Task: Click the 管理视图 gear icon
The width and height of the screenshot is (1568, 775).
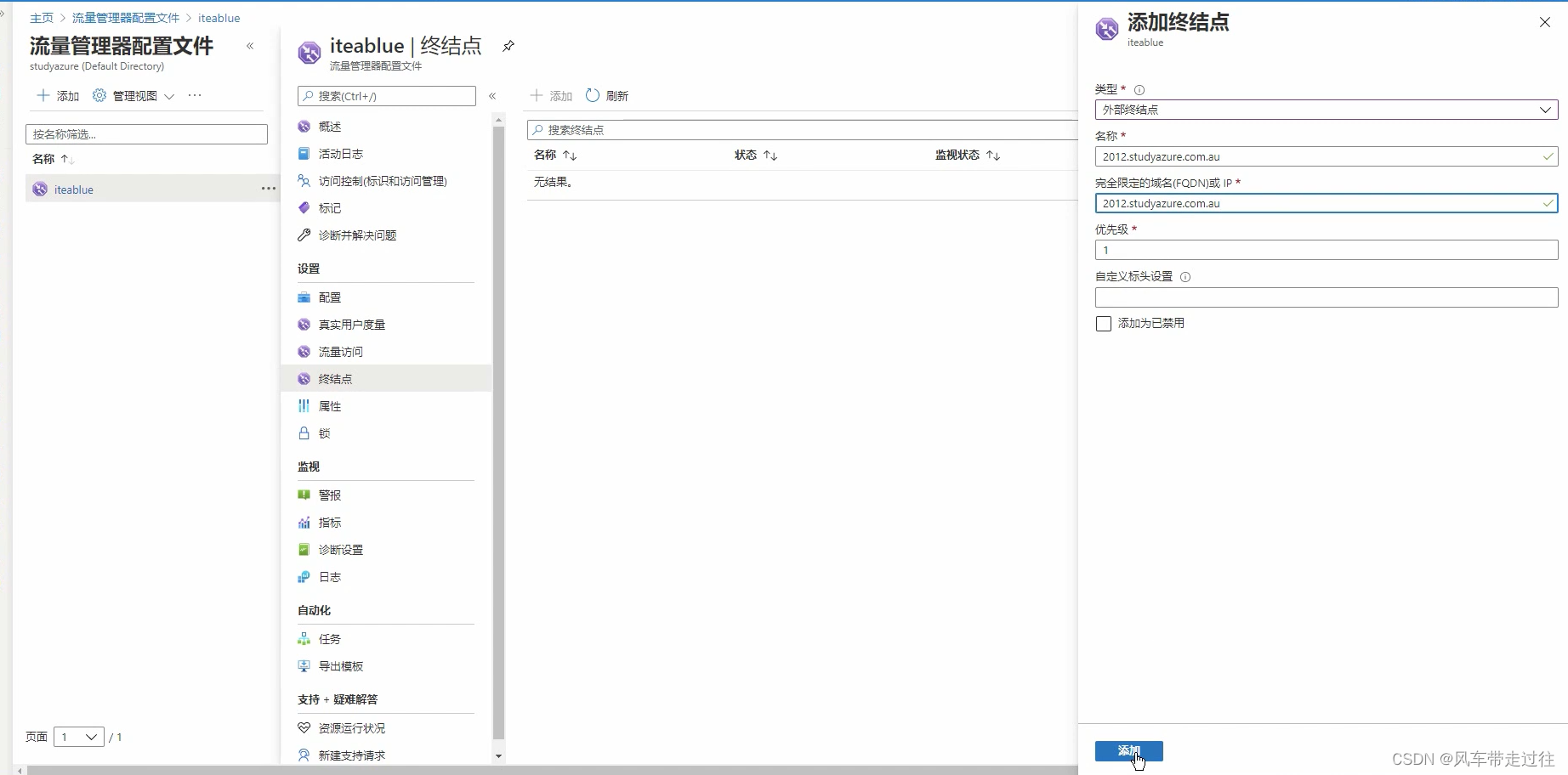Action: [x=99, y=95]
